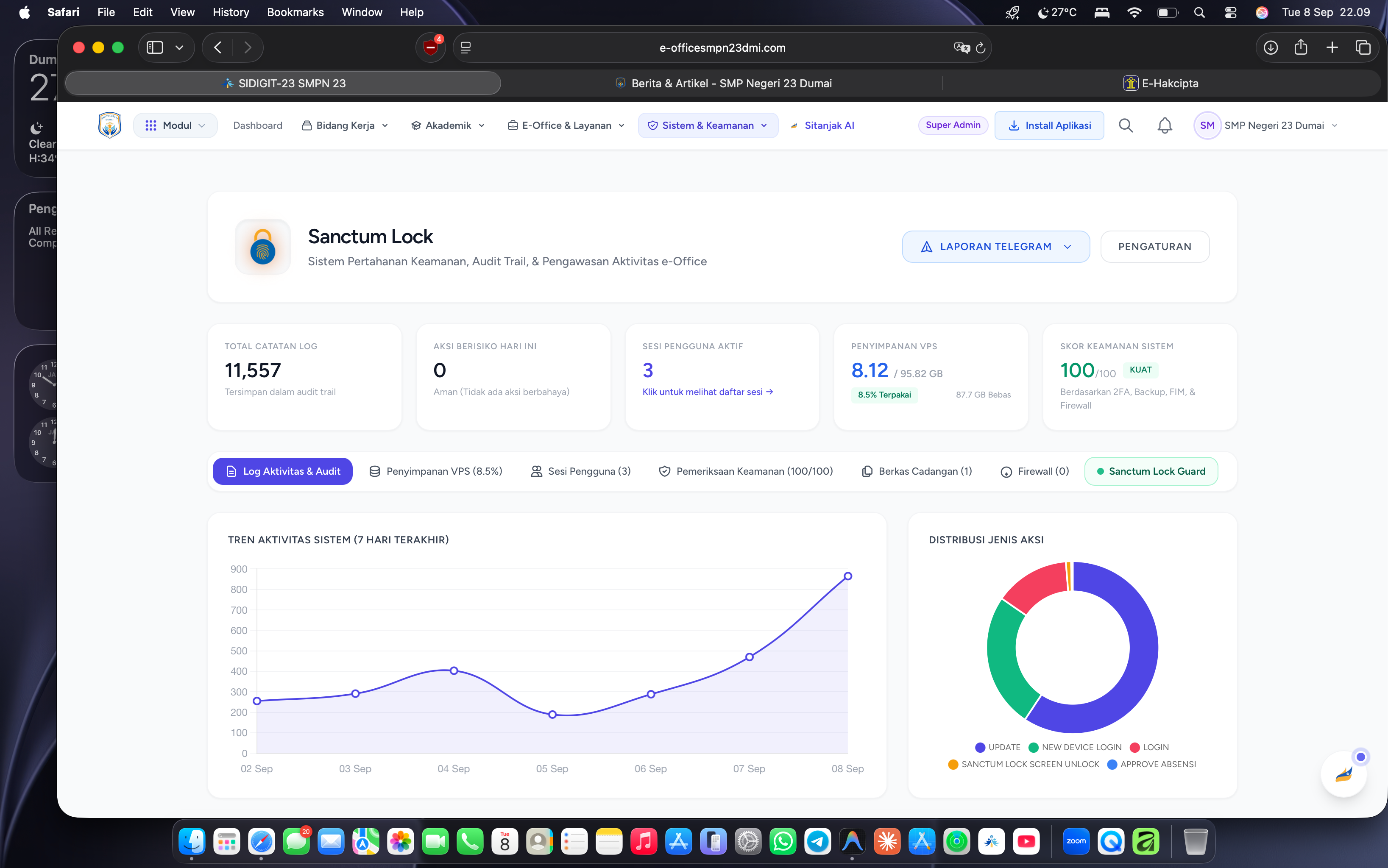
Task: Click the 04 Sep data point on chart
Action: click(454, 670)
